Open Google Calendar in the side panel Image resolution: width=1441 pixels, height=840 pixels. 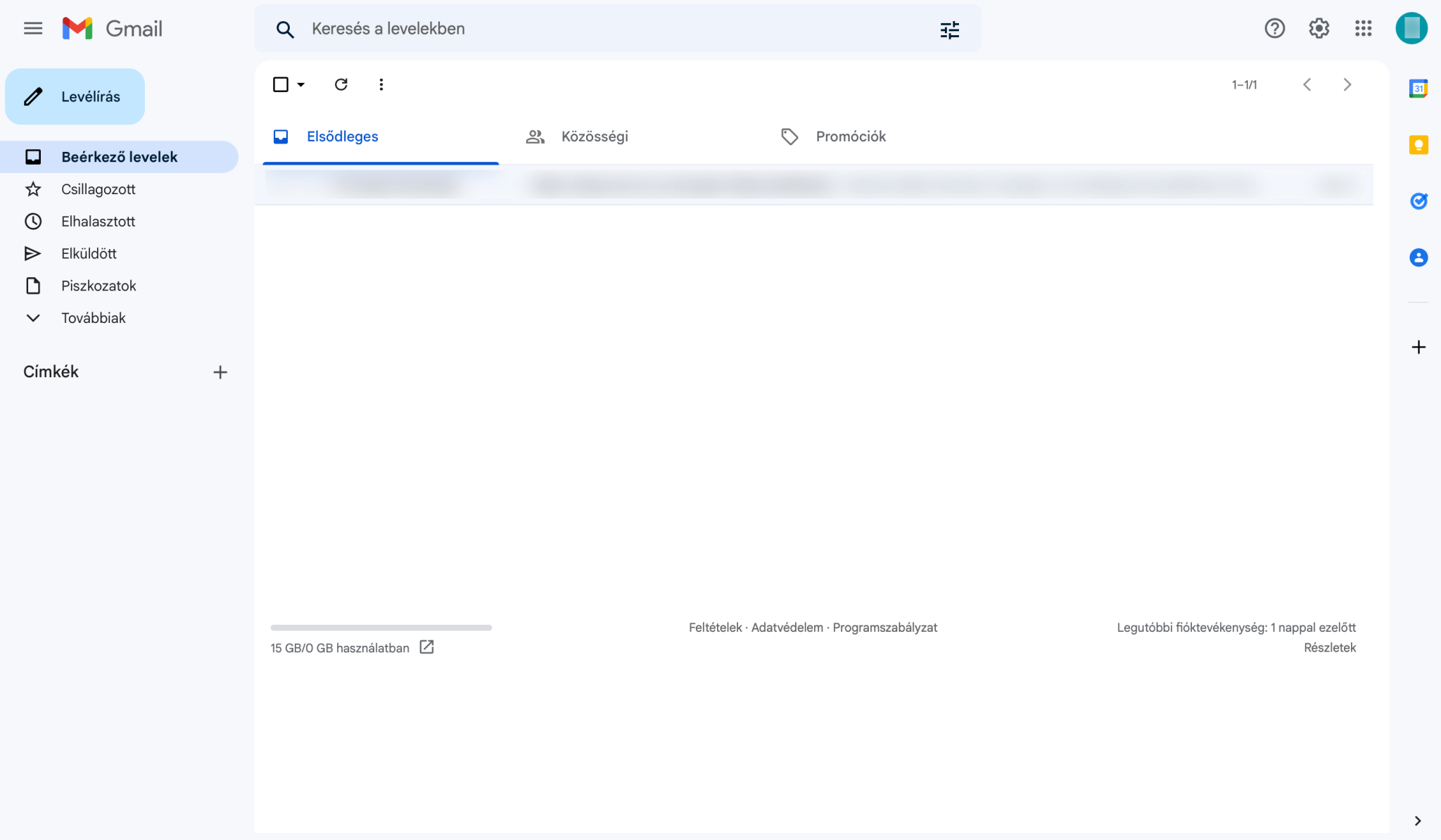pos(1419,88)
